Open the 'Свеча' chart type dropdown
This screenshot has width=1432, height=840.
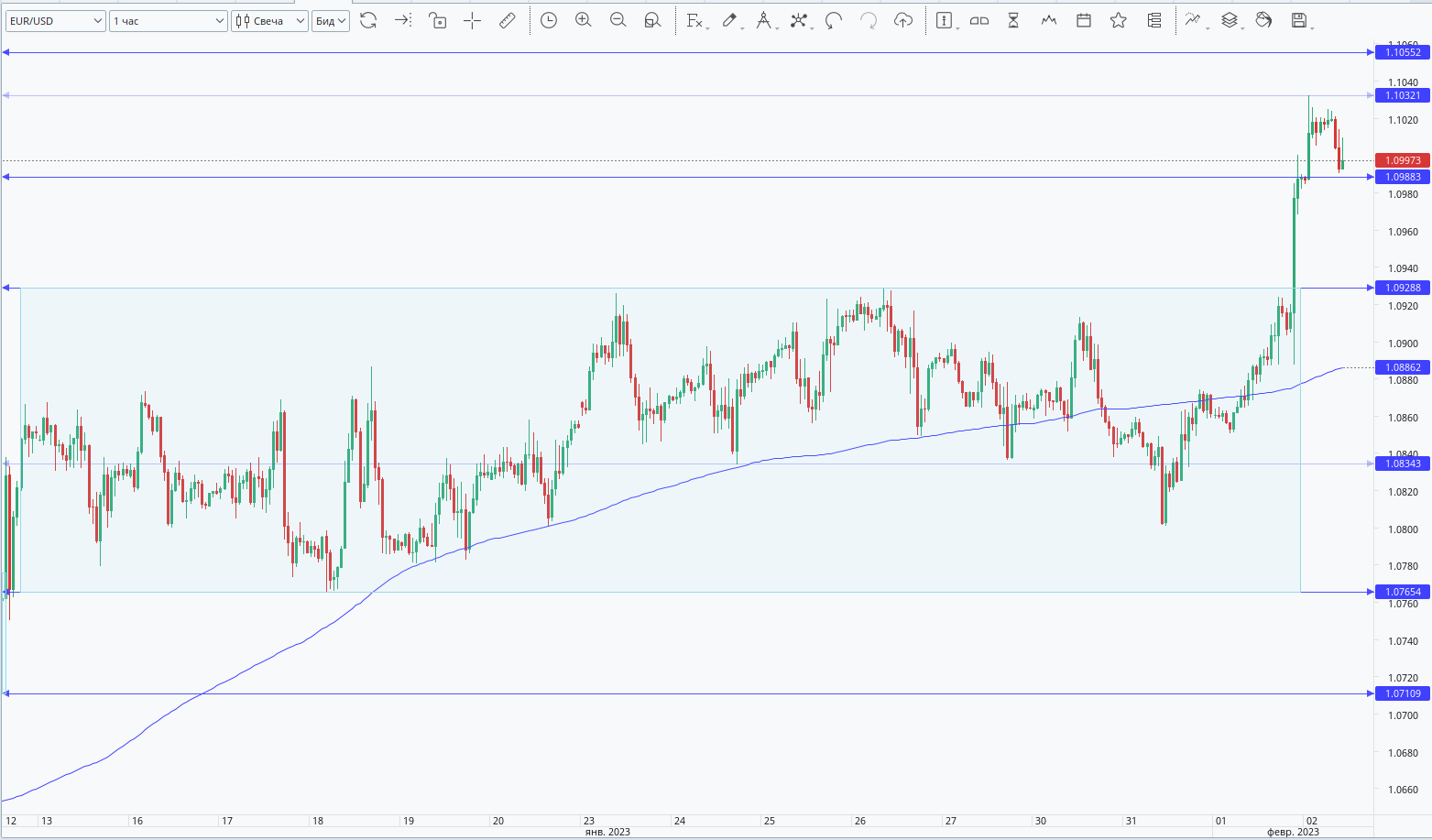(x=269, y=21)
